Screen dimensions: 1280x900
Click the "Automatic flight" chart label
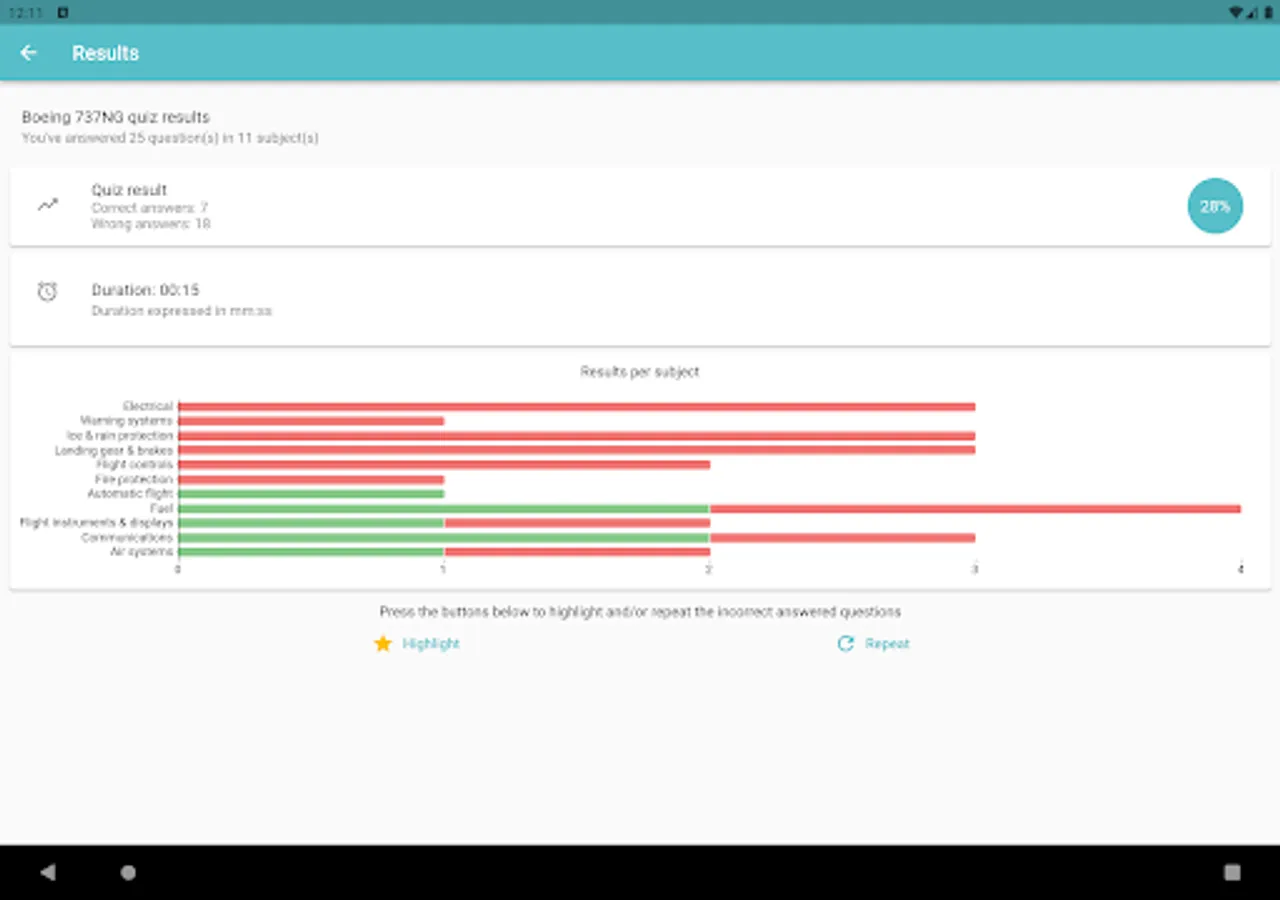[130, 494]
